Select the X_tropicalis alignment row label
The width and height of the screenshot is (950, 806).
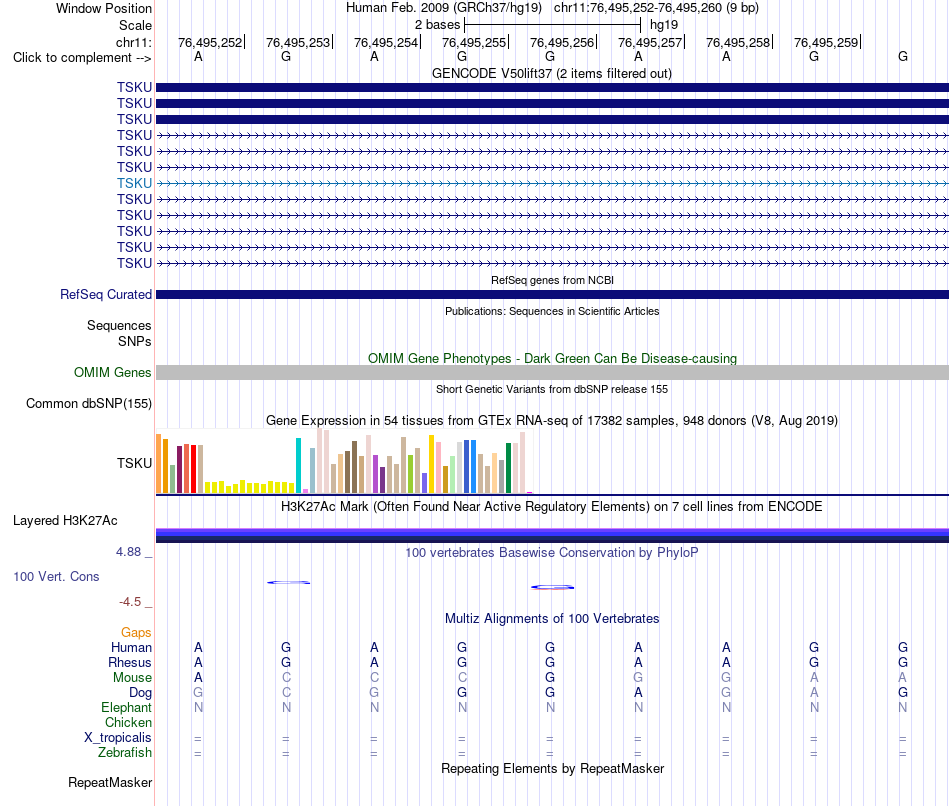[x=118, y=738]
